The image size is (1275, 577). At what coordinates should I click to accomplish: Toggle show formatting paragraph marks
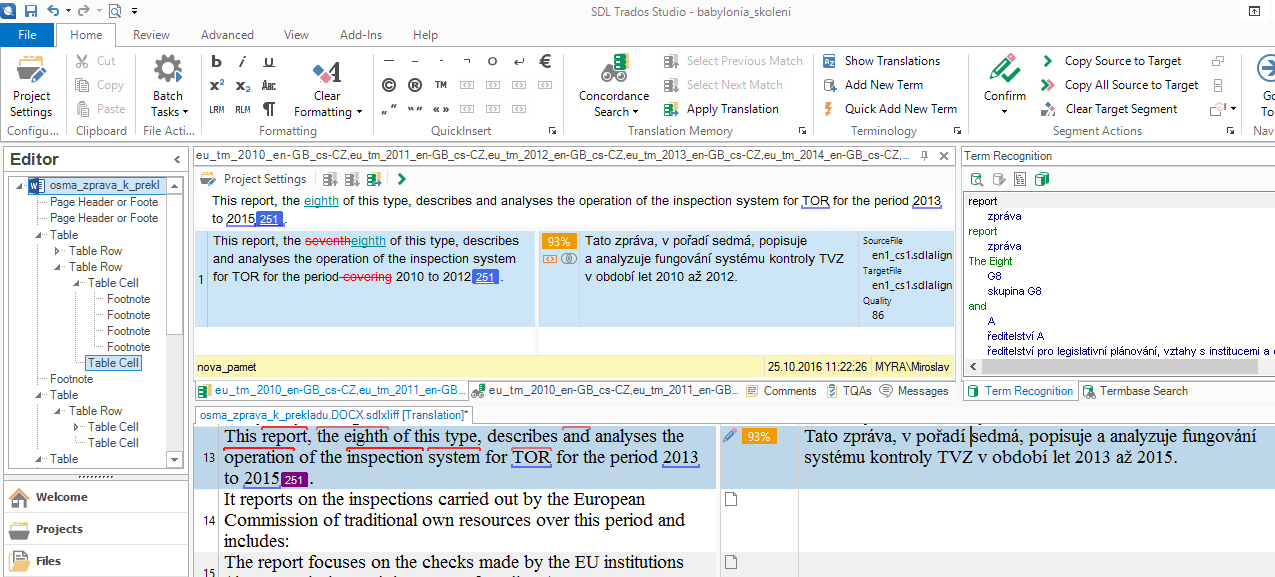[x=268, y=109]
